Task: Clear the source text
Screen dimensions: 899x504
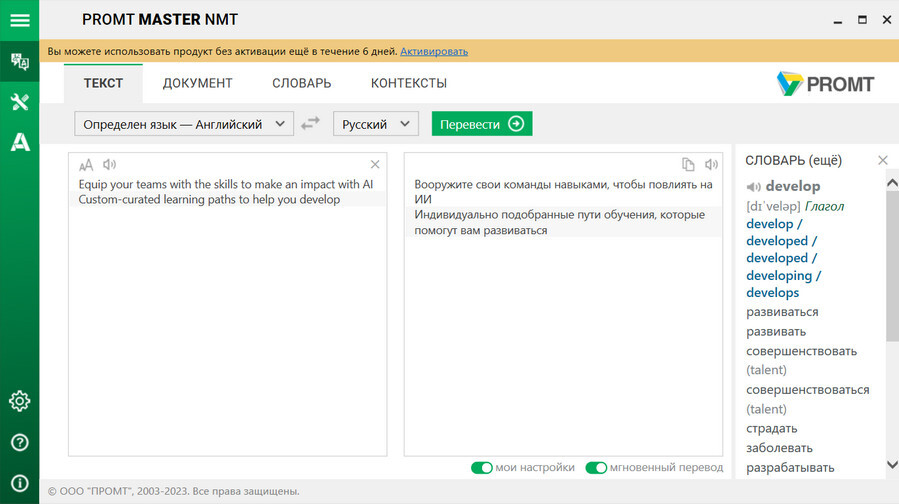Action: click(375, 165)
